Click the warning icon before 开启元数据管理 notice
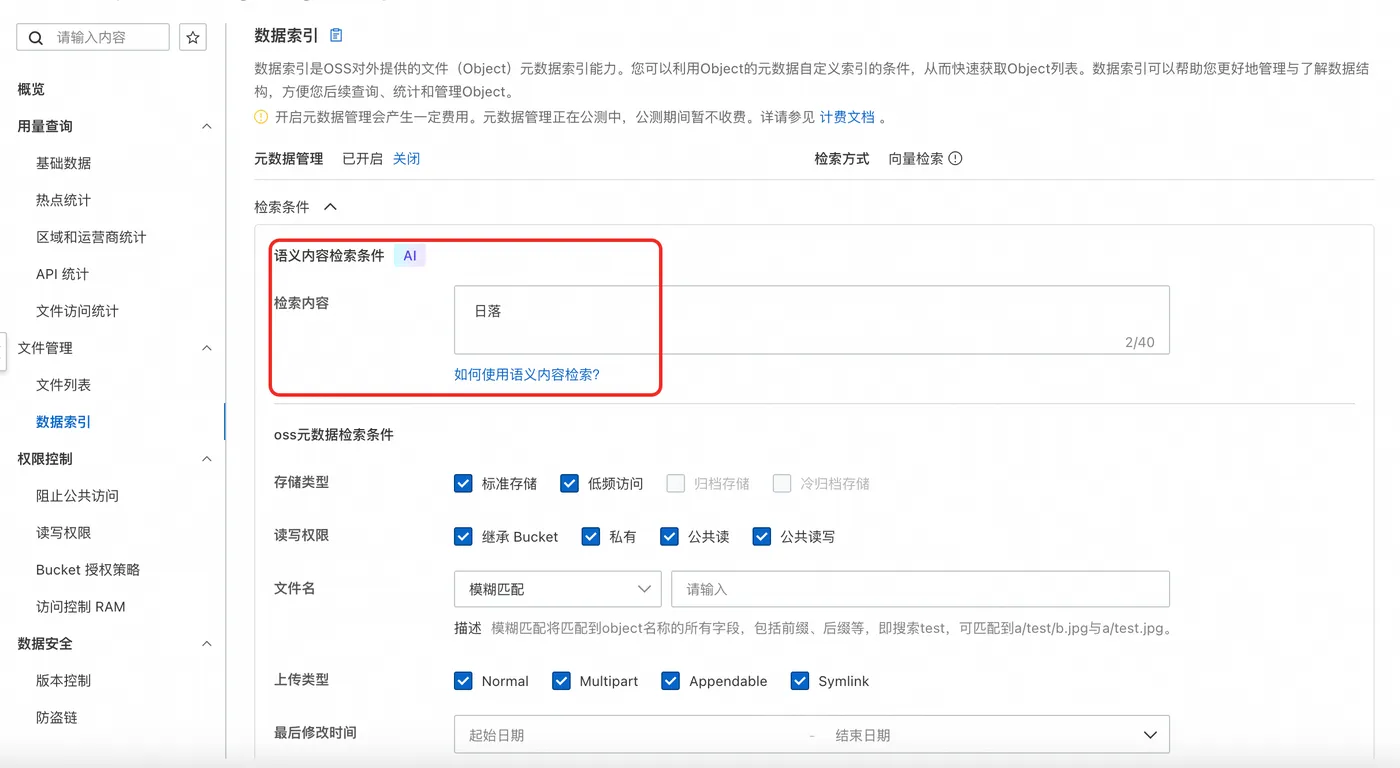1400x768 pixels. (261, 117)
